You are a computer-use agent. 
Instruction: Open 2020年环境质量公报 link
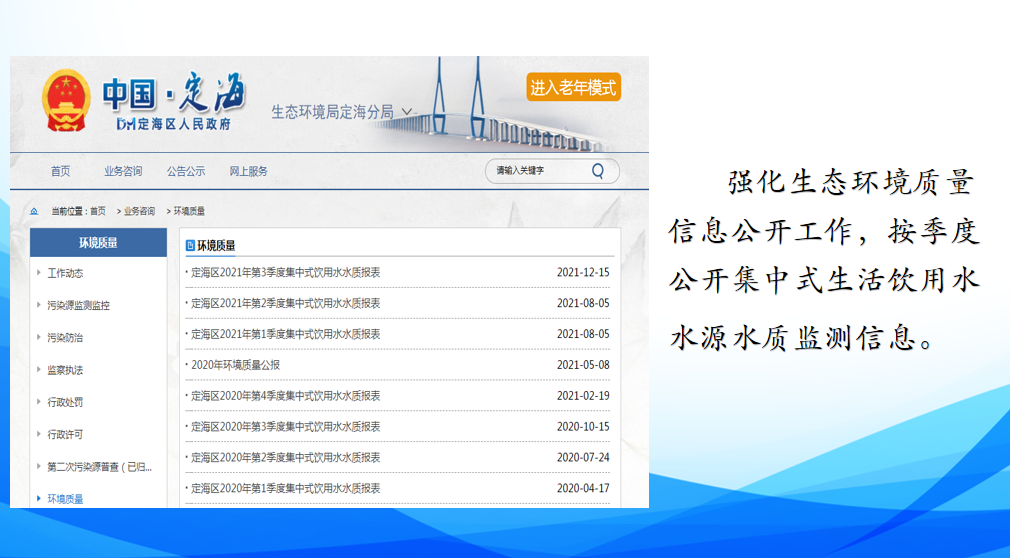tap(236, 365)
